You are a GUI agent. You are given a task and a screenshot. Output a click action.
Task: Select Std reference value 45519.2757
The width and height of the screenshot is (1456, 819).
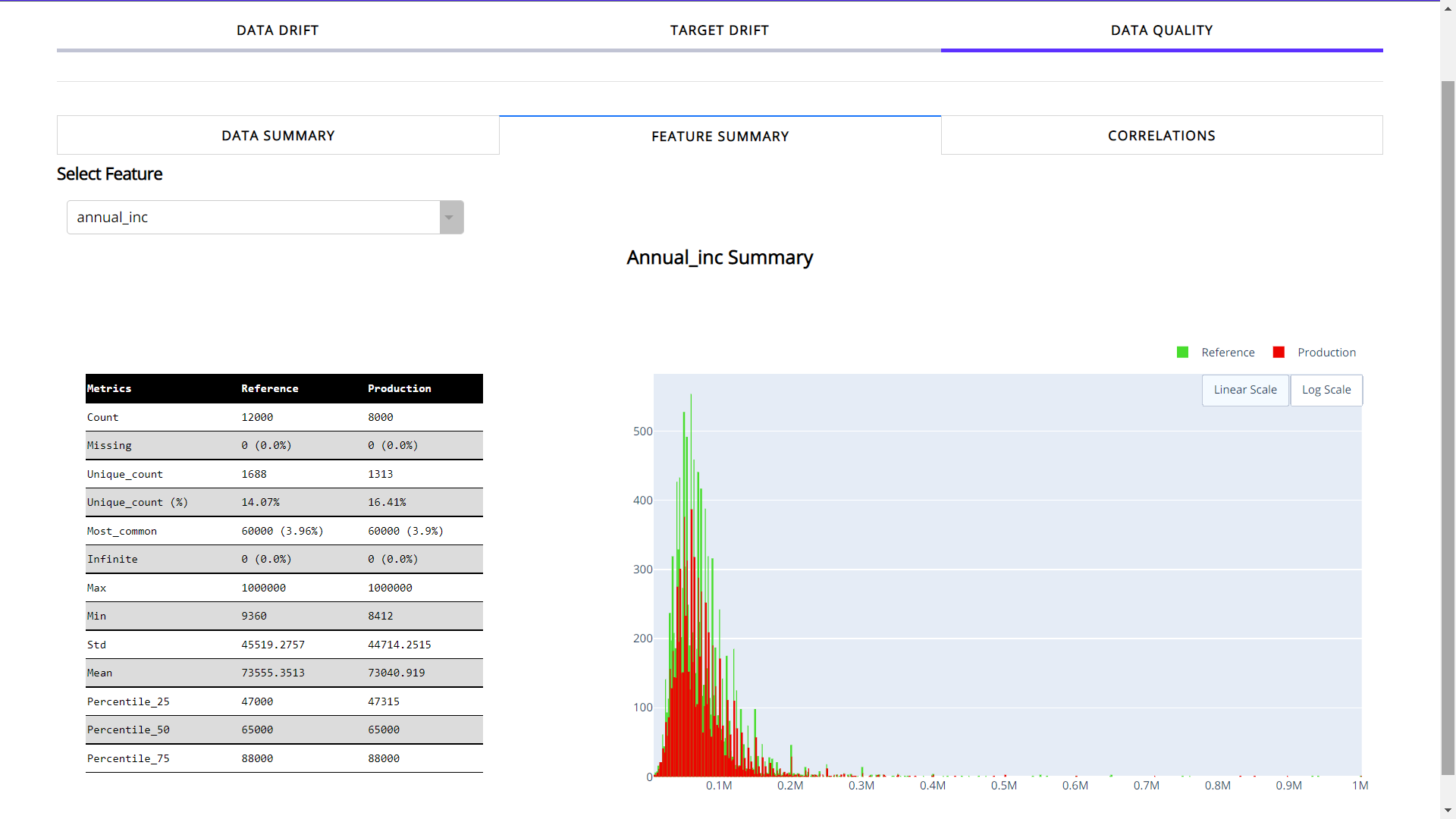[273, 645]
